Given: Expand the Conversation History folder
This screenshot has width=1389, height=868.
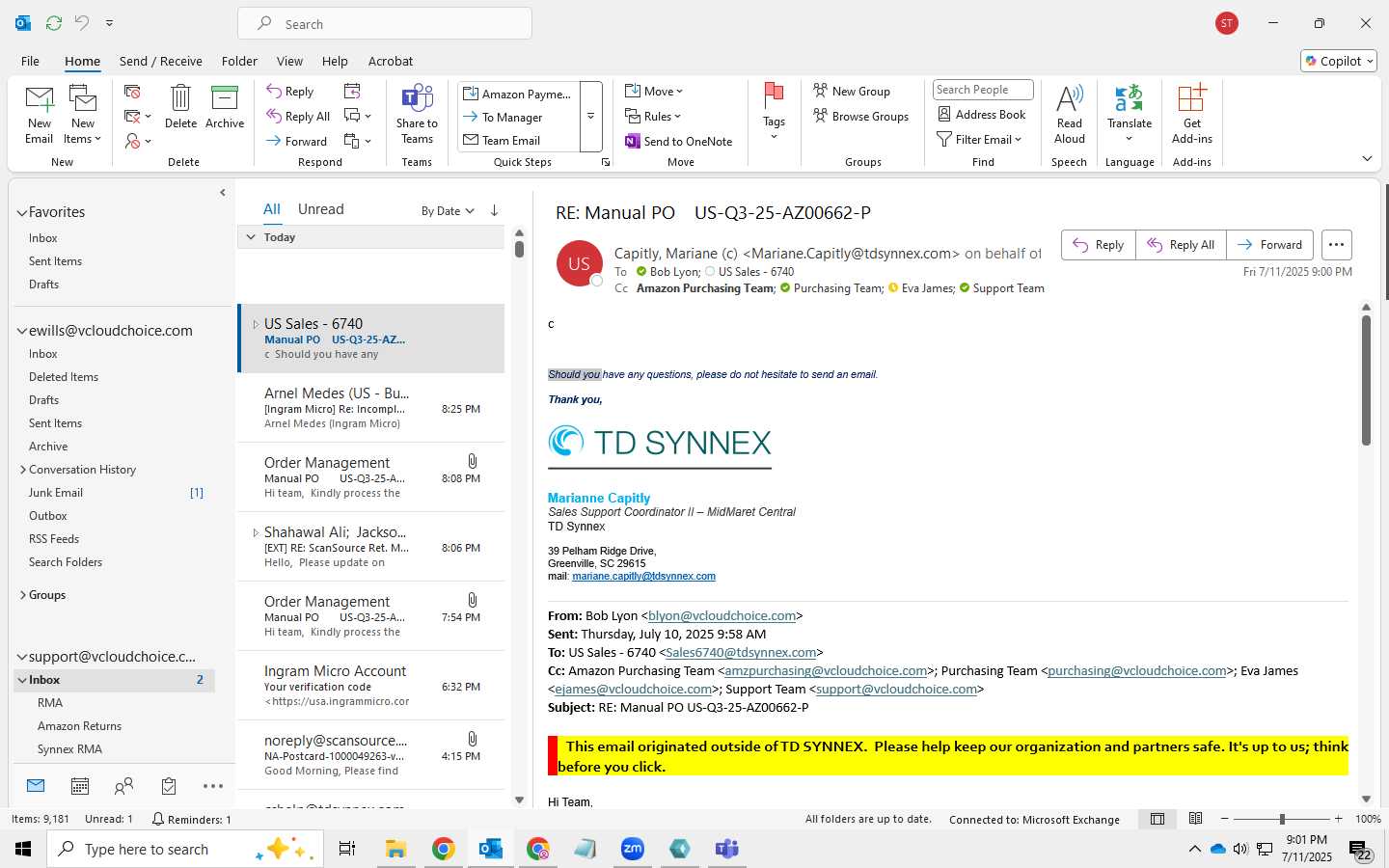Looking at the screenshot, I should [22, 470].
